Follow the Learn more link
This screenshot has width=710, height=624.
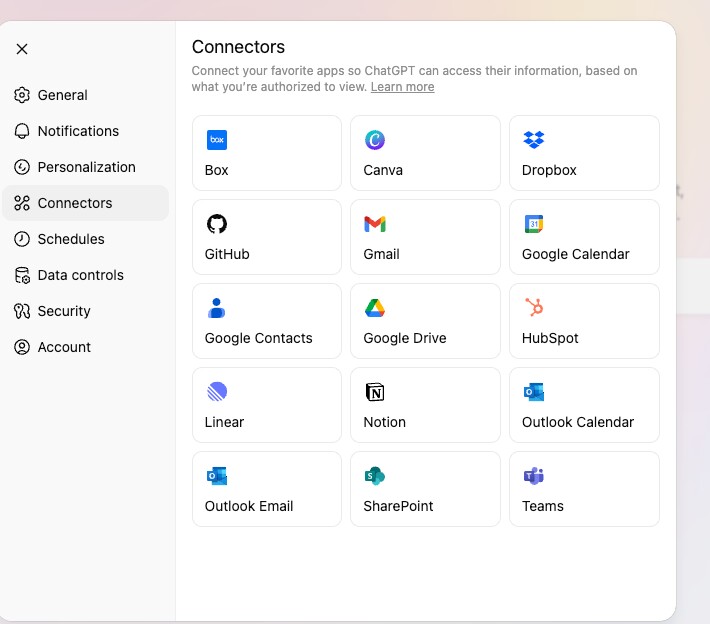click(x=402, y=87)
